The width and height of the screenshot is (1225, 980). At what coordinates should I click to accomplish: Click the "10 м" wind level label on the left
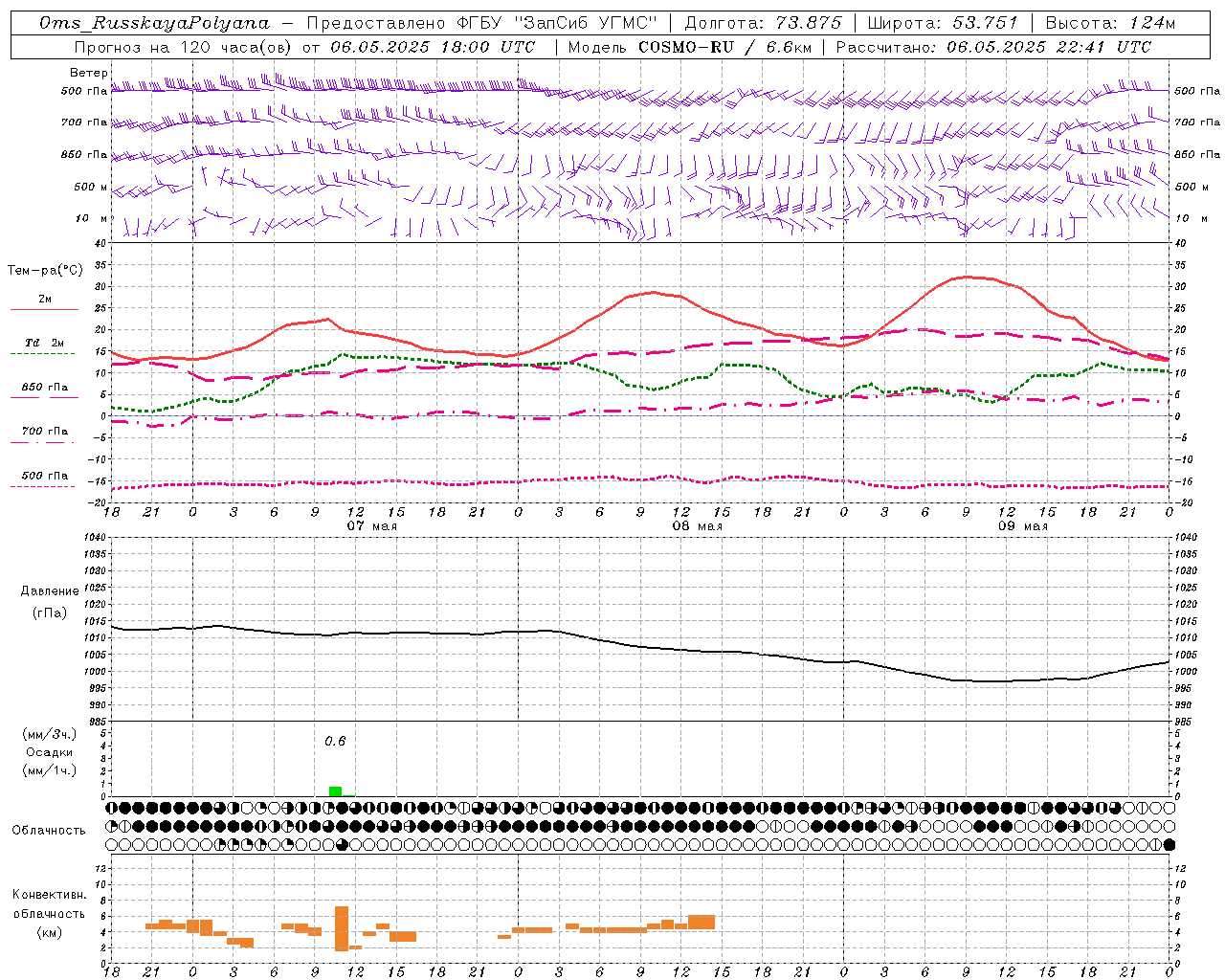click(x=92, y=218)
